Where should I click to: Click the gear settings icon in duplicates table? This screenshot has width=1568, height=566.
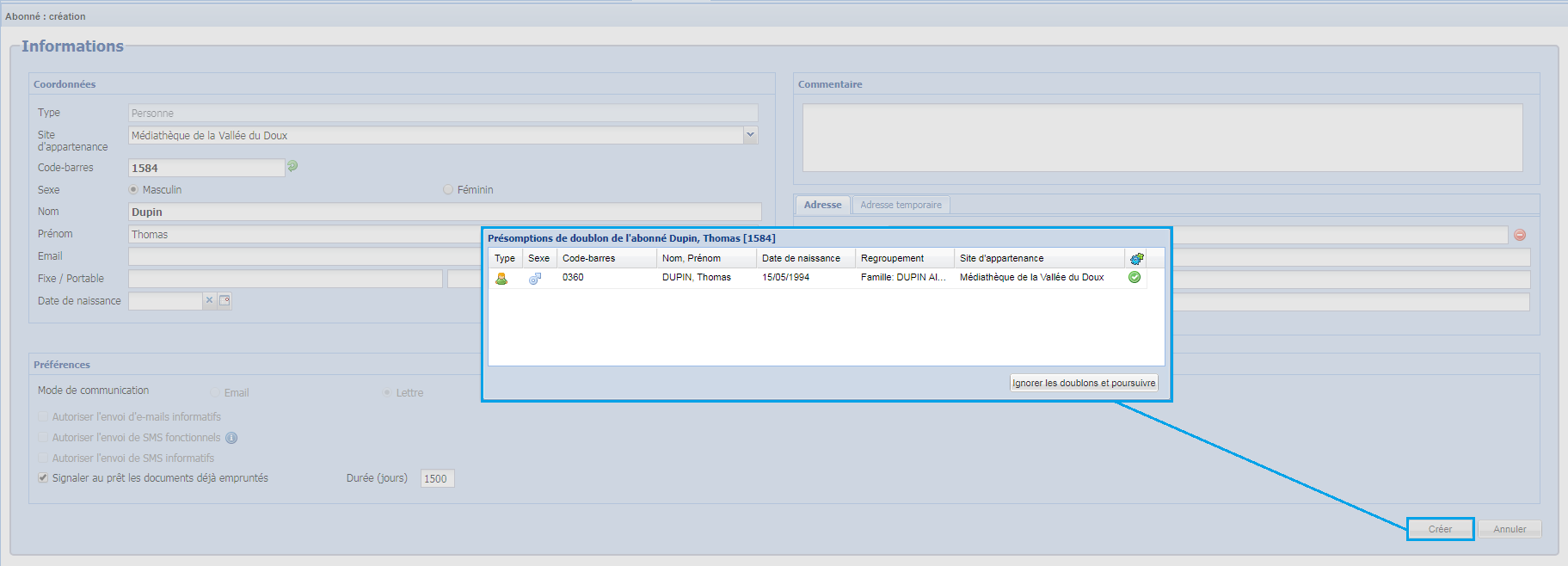pyautogui.click(x=1136, y=258)
